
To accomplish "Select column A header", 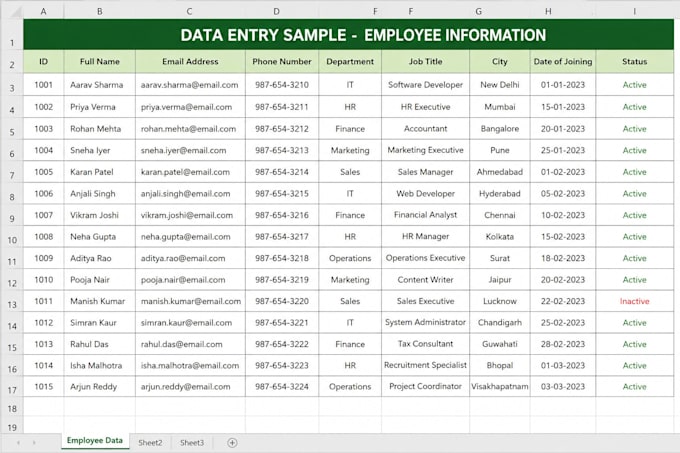I will point(43,12).
